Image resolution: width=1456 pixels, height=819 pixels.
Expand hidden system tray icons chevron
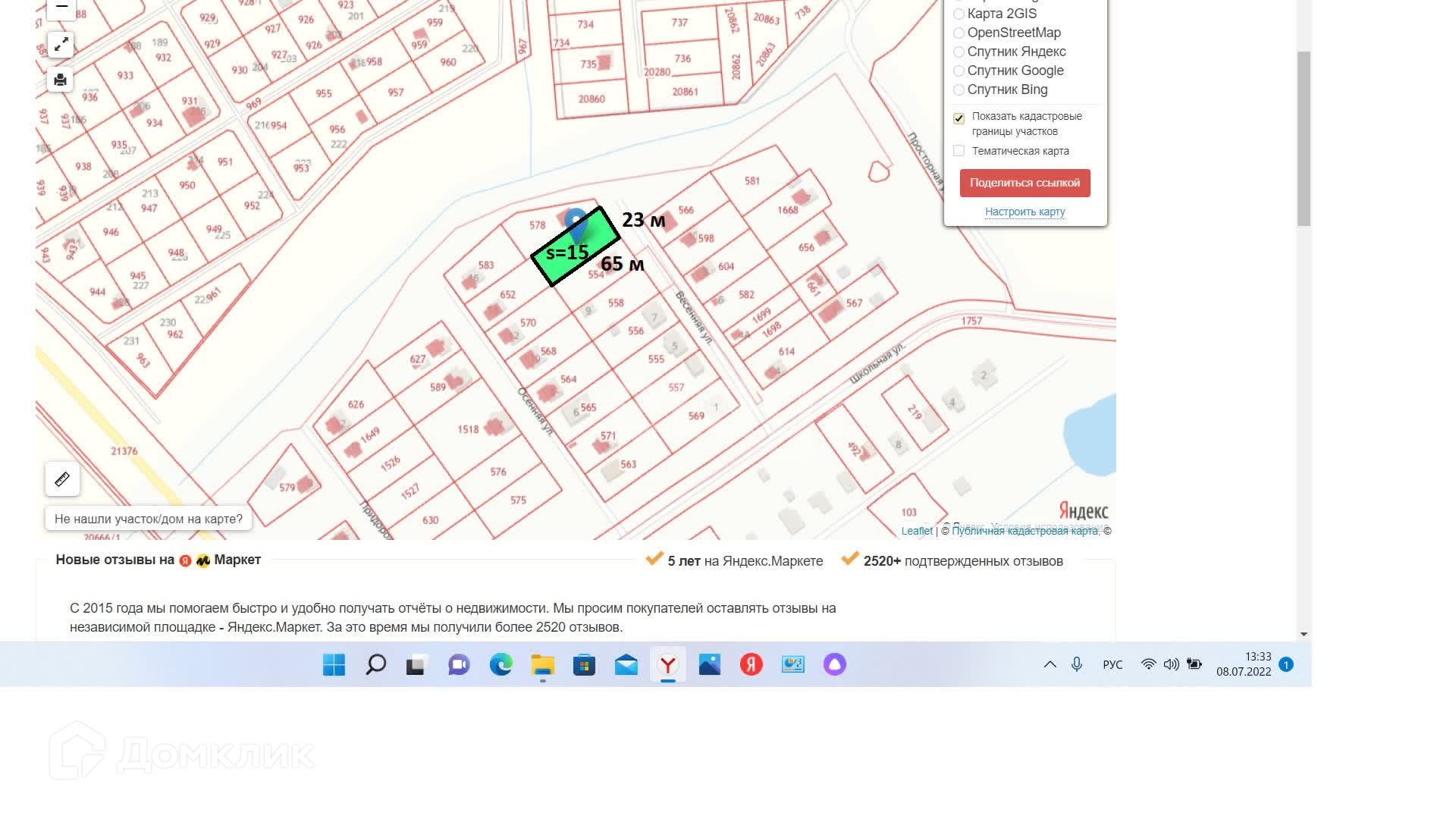(x=1050, y=665)
